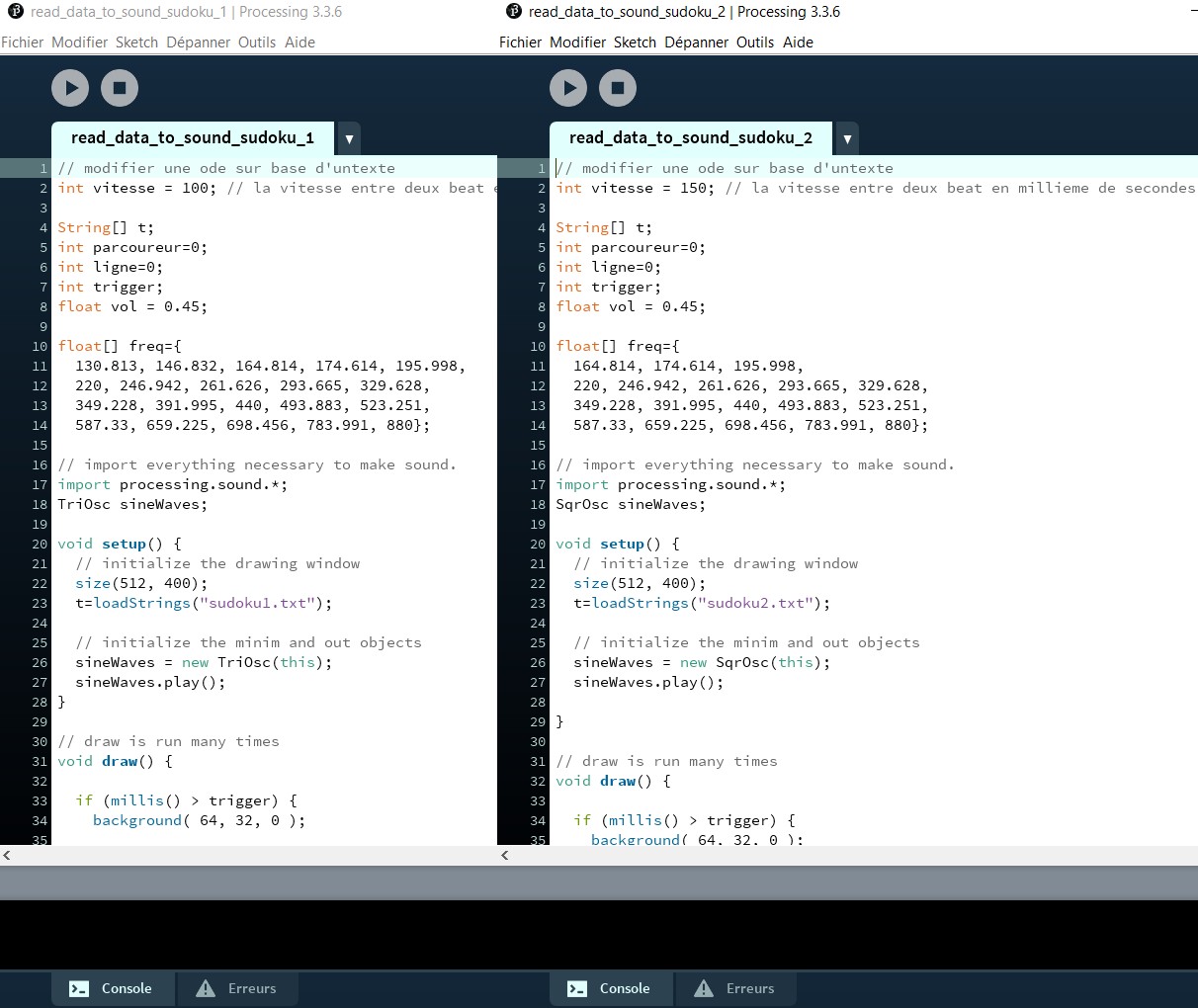Click Processing logo in sudoku_2 title bar
The width and height of the screenshot is (1198, 1008).
(514, 12)
